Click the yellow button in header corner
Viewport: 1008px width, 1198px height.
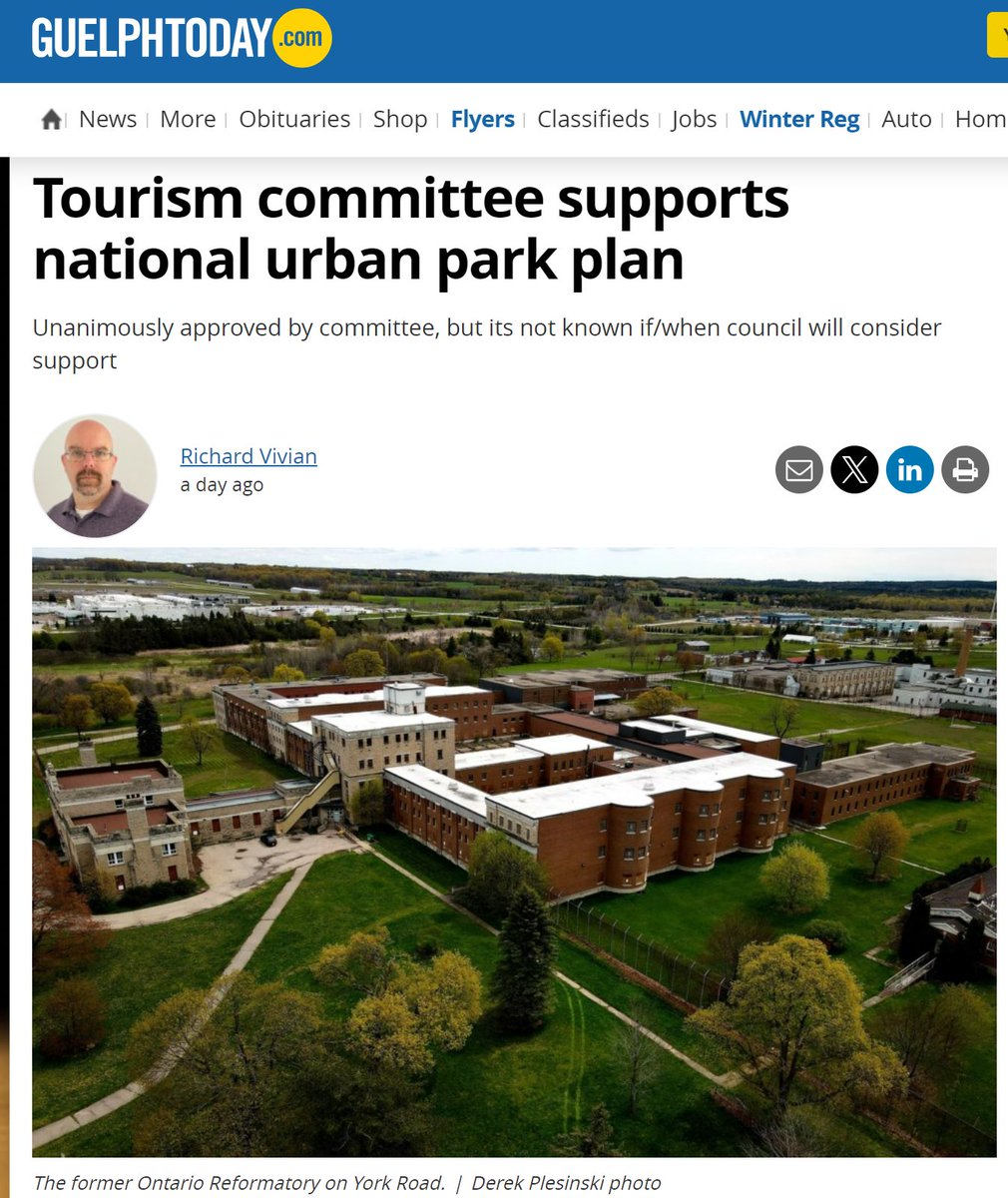tap(997, 35)
